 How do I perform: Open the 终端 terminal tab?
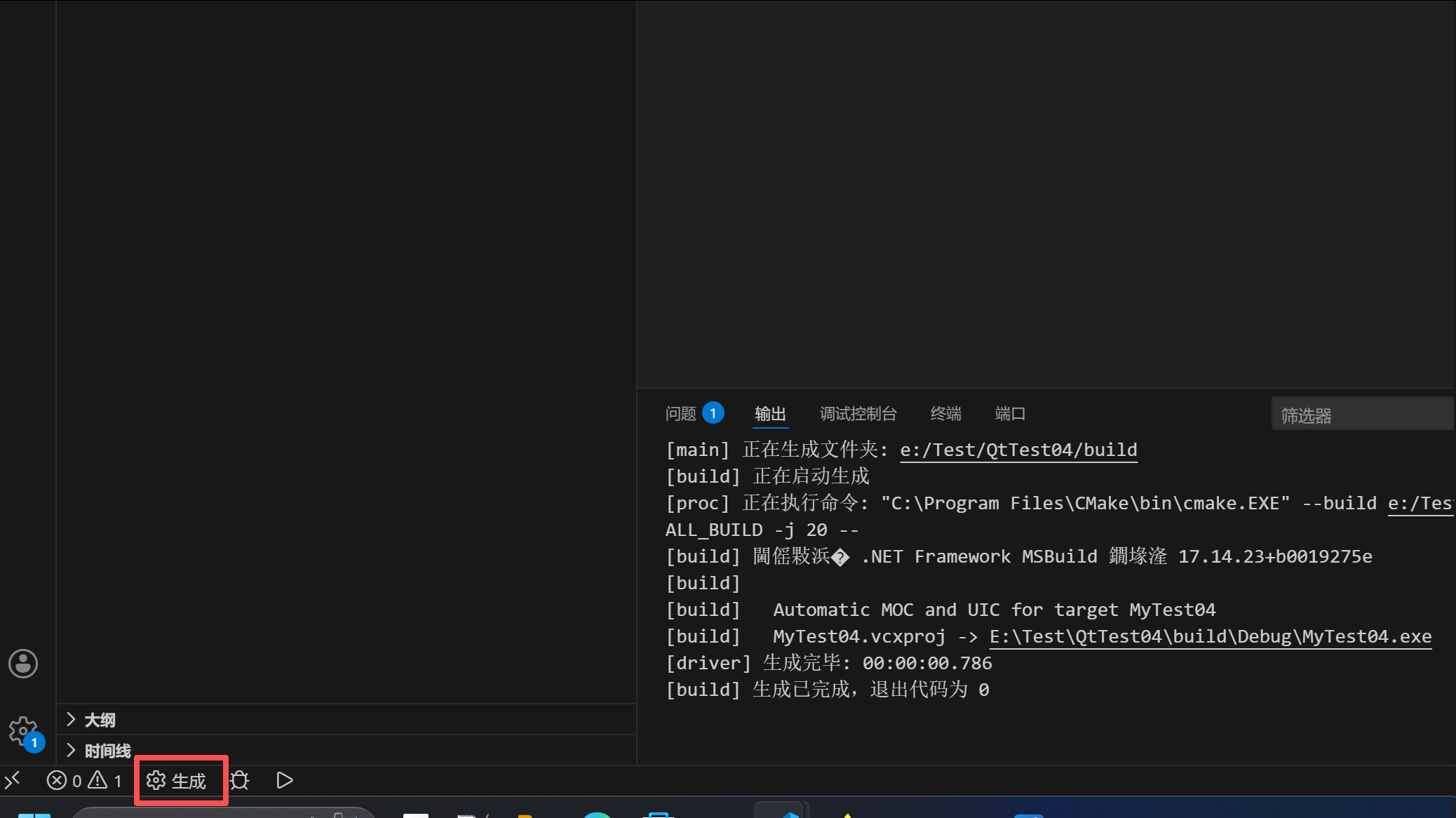tap(945, 414)
